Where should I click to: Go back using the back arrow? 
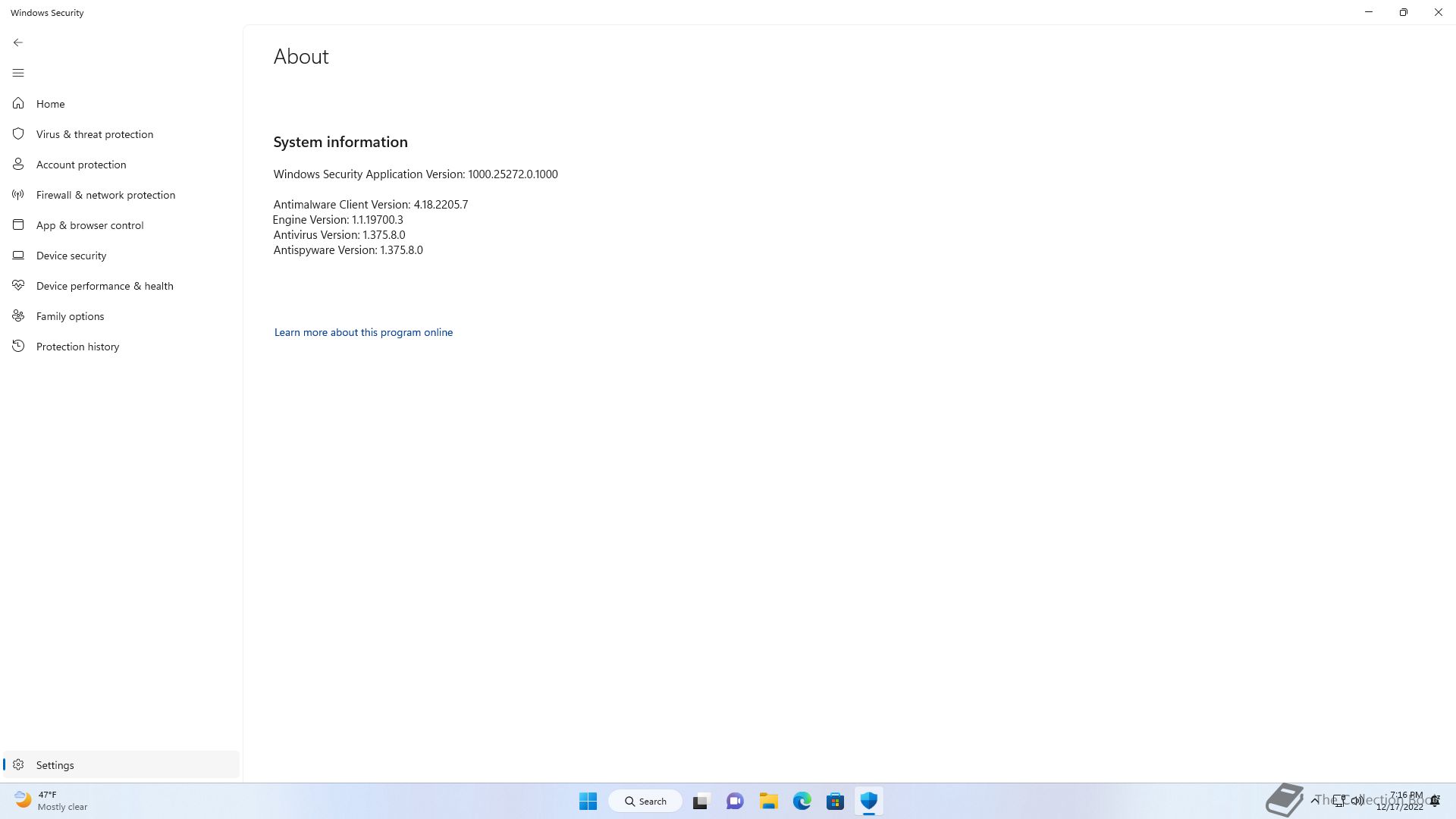[x=18, y=42]
